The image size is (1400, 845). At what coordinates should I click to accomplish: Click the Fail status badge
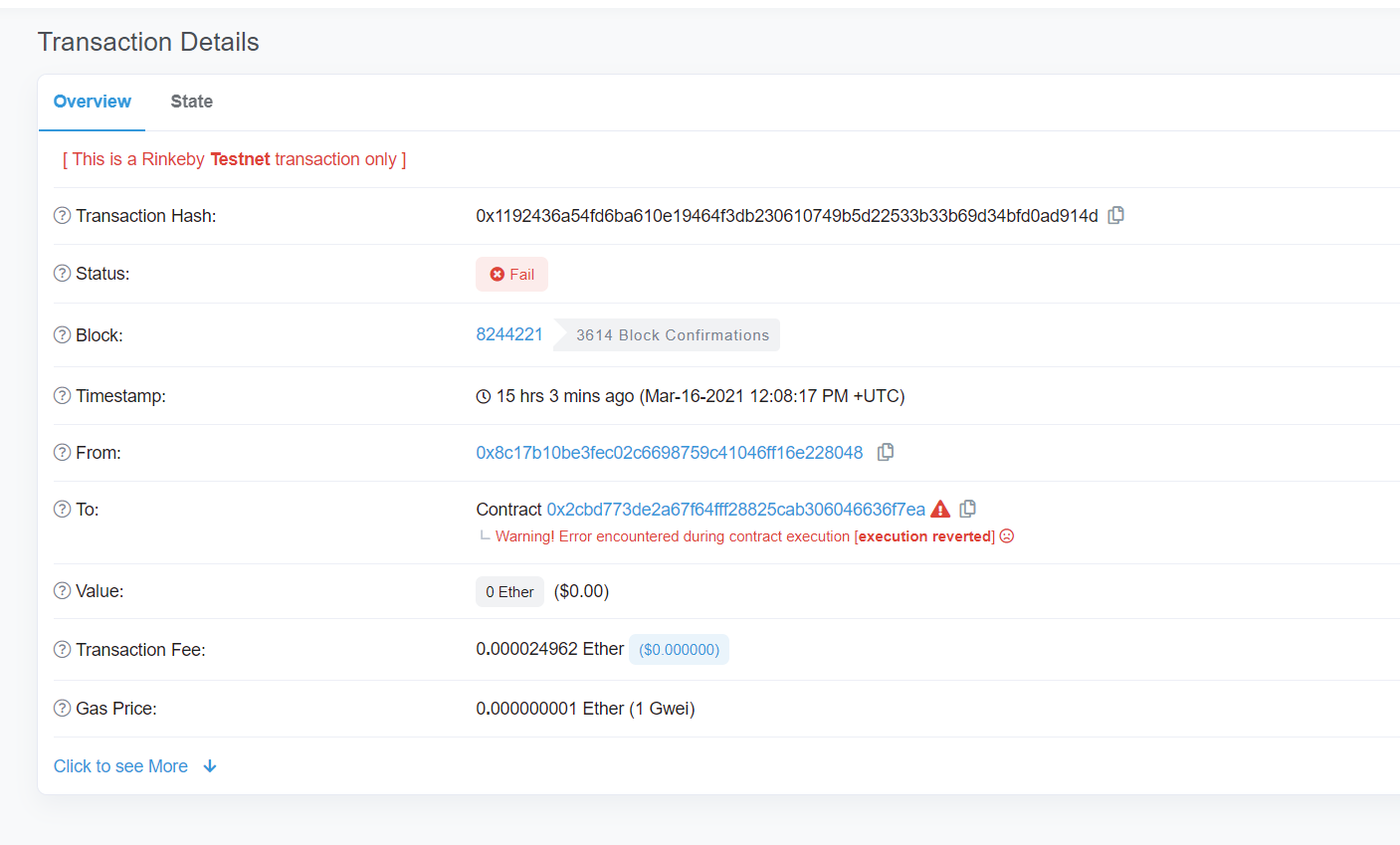[x=511, y=274]
